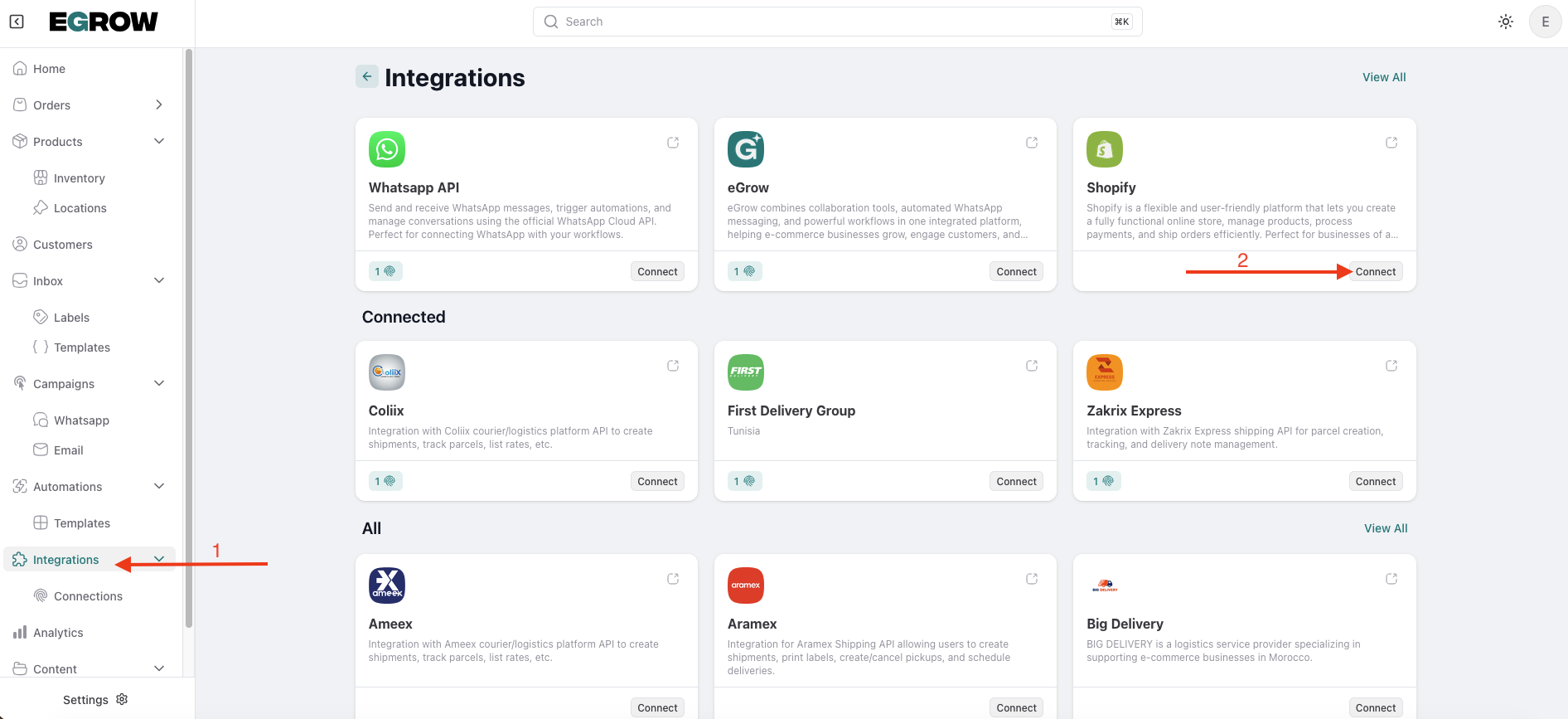Open external link on Aramex card
Viewport: 1568px width, 719px height.
click(1032, 579)
